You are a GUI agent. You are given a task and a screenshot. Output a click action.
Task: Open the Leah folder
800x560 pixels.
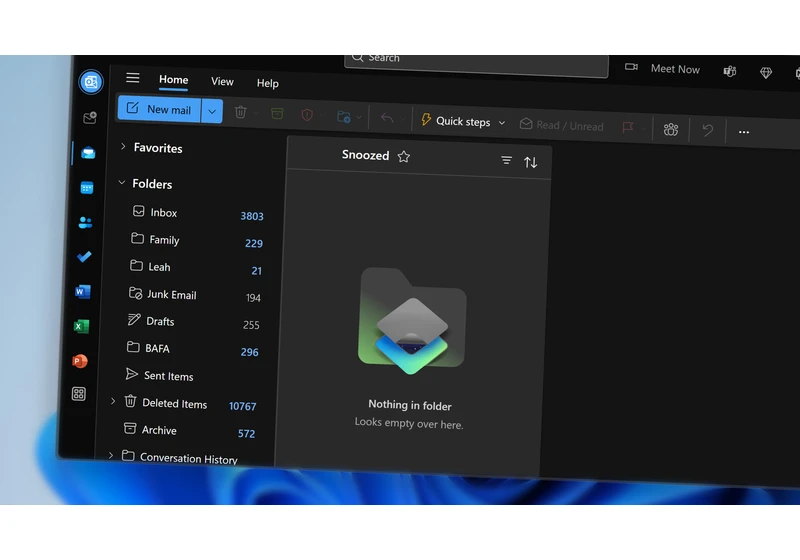click(196, 268)
